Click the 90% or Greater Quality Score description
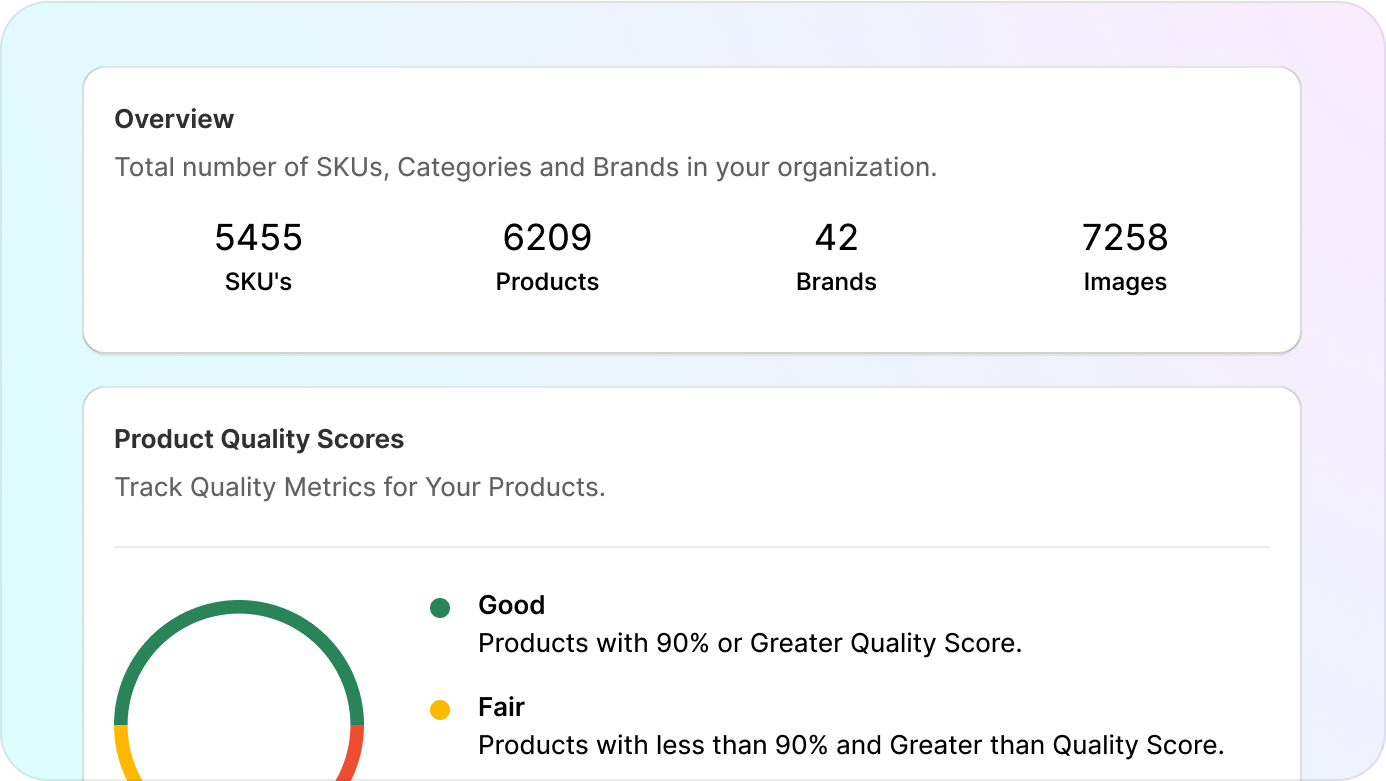The height and width of the screenshot is (781, 1386). pos(750,643)
